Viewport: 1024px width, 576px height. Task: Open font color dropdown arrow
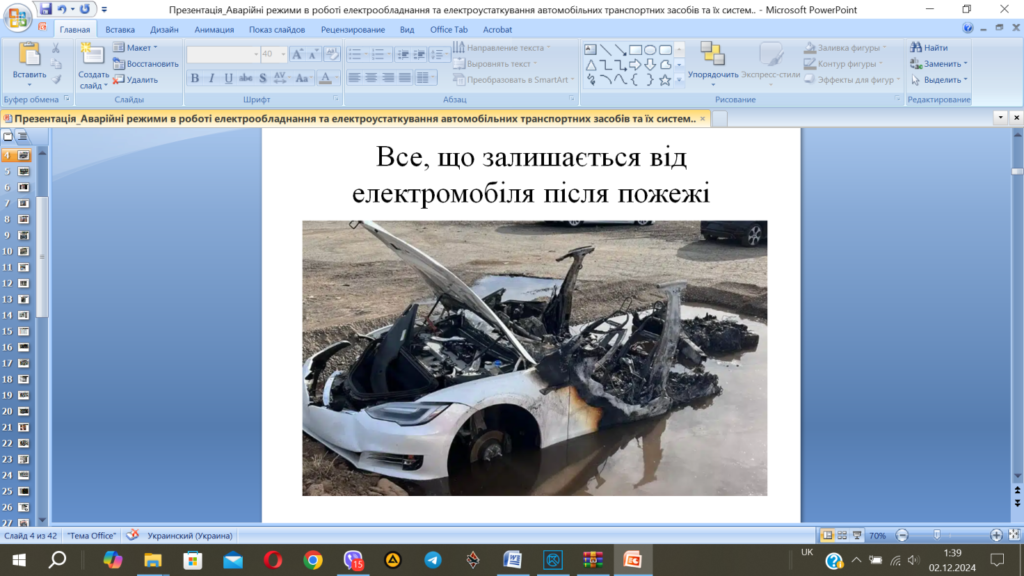[x=336, y=78]
